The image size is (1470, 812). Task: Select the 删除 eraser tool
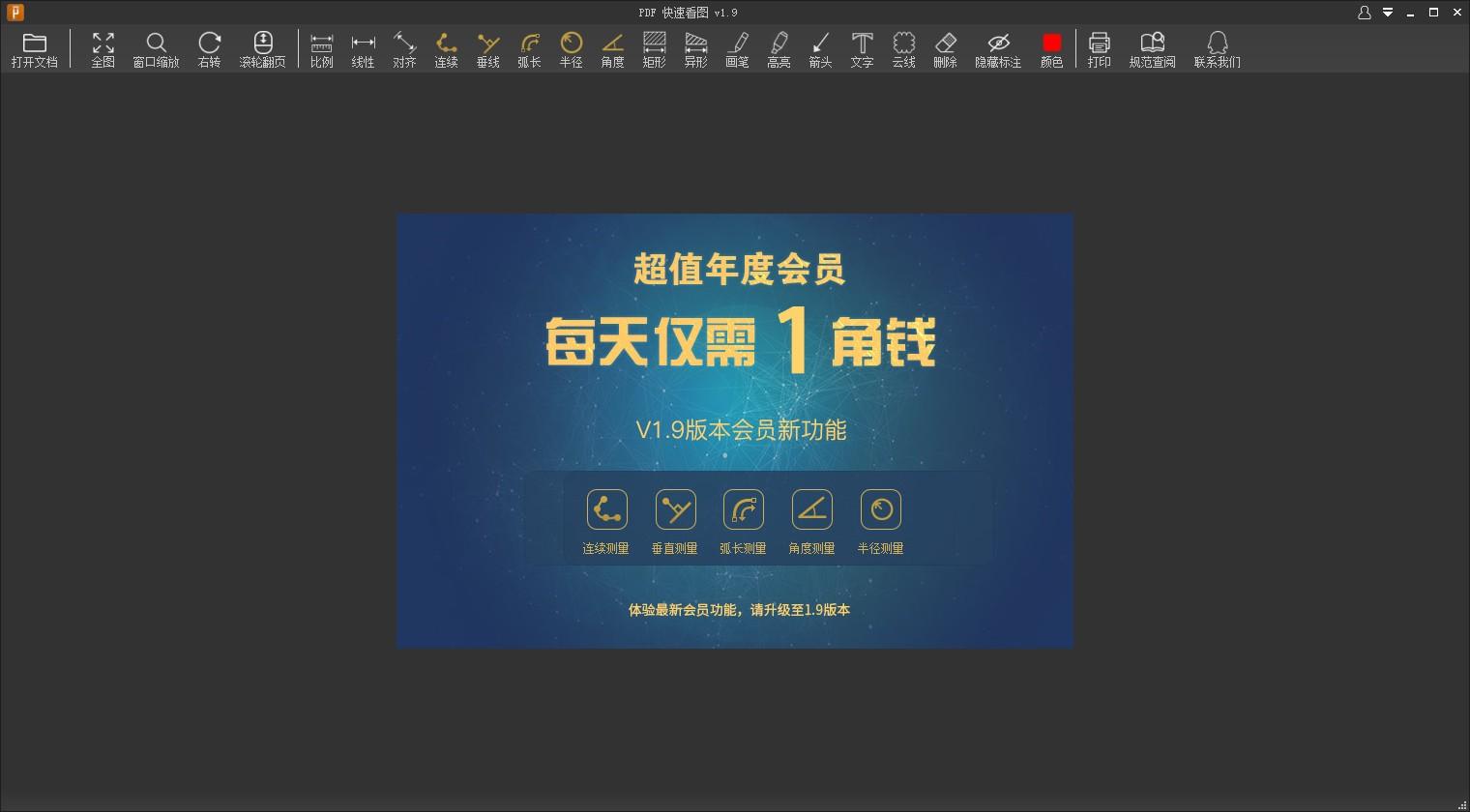[x=945, y=50]
